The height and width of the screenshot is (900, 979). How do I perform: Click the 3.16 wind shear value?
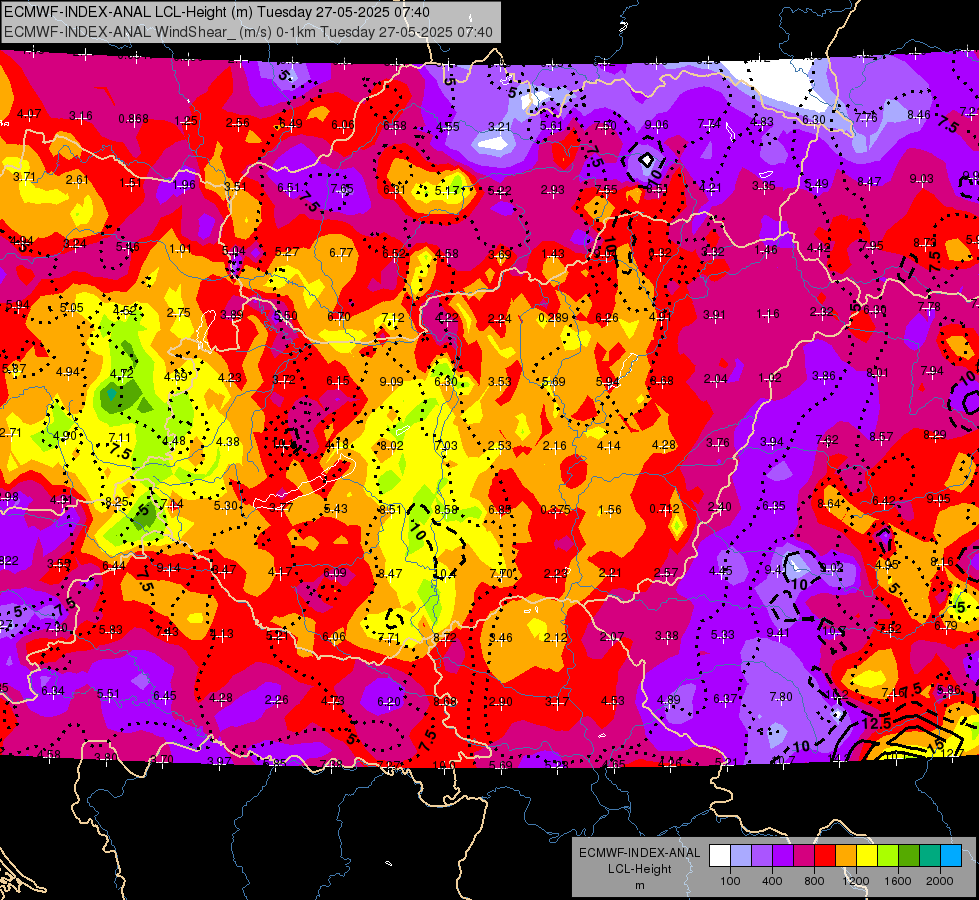pyautogui.click(x=81, y=116)
